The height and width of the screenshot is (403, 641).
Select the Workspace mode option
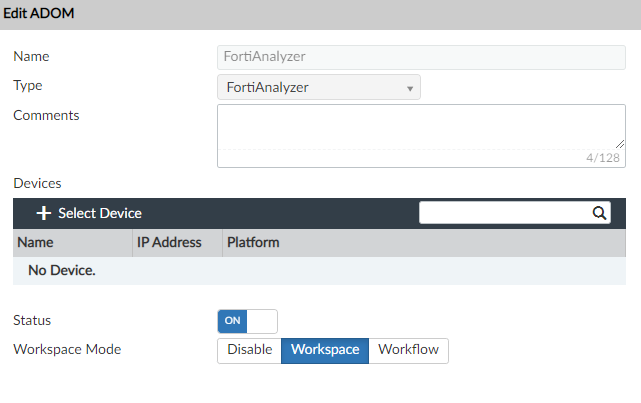pyautogui.click(x=325, y=350)
